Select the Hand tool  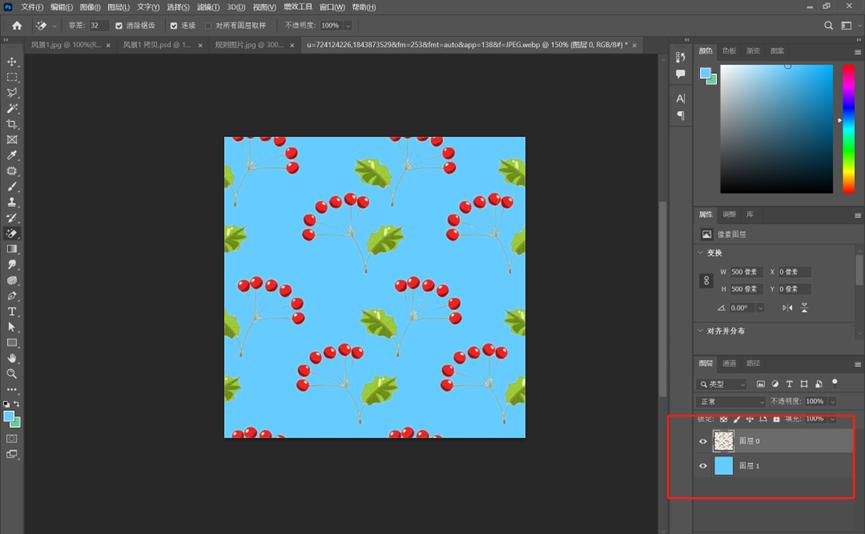[x=12, y=358]
